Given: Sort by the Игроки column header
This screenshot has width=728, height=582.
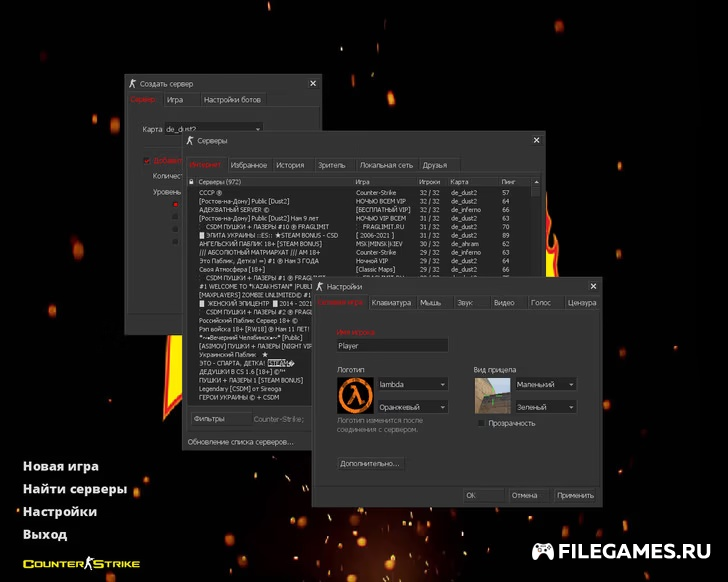Looking at the screenshot, I should [x=432, y=181].
